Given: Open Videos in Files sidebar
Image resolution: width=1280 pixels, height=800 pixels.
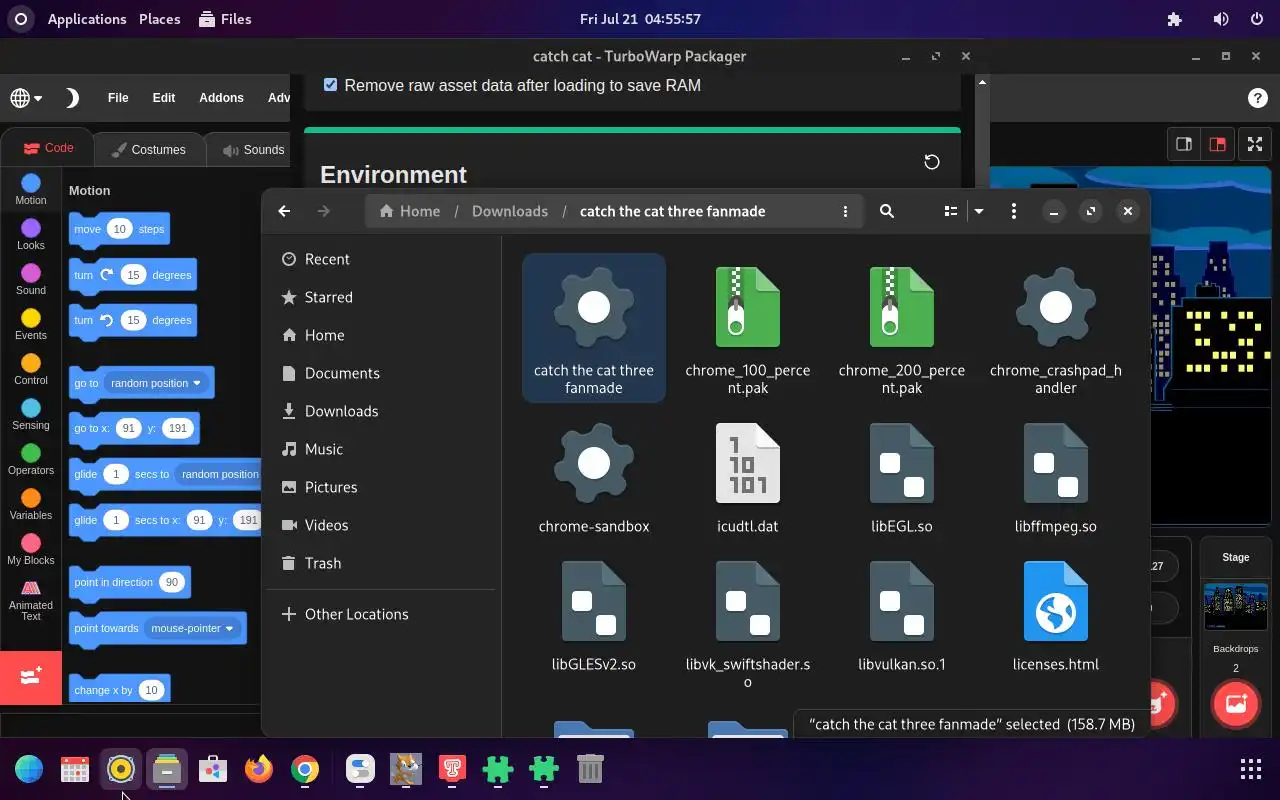Looking at the screenshot, I should click(x=381, y=525).
